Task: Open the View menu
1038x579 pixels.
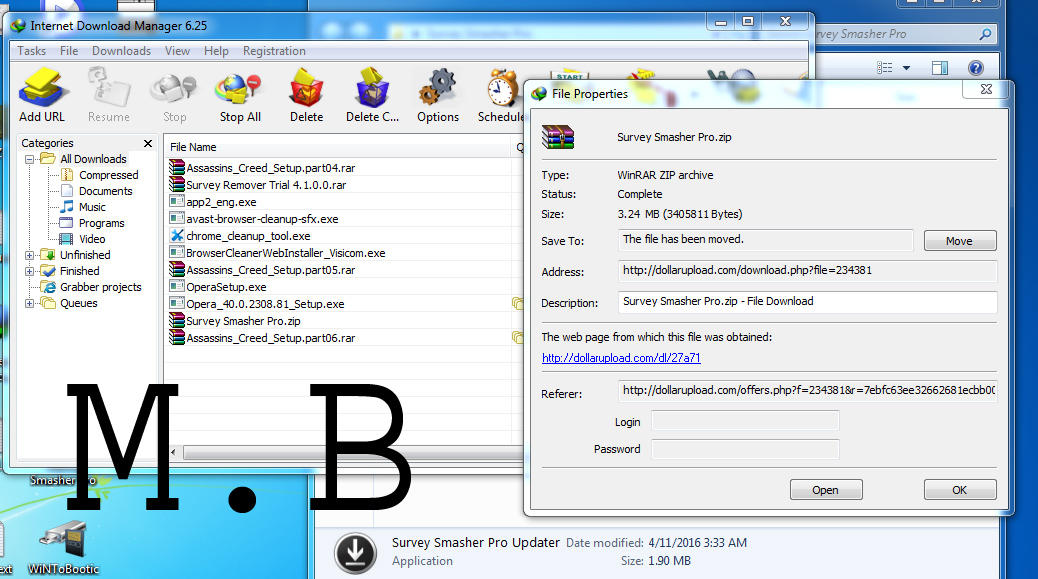Action: (177, 51)
